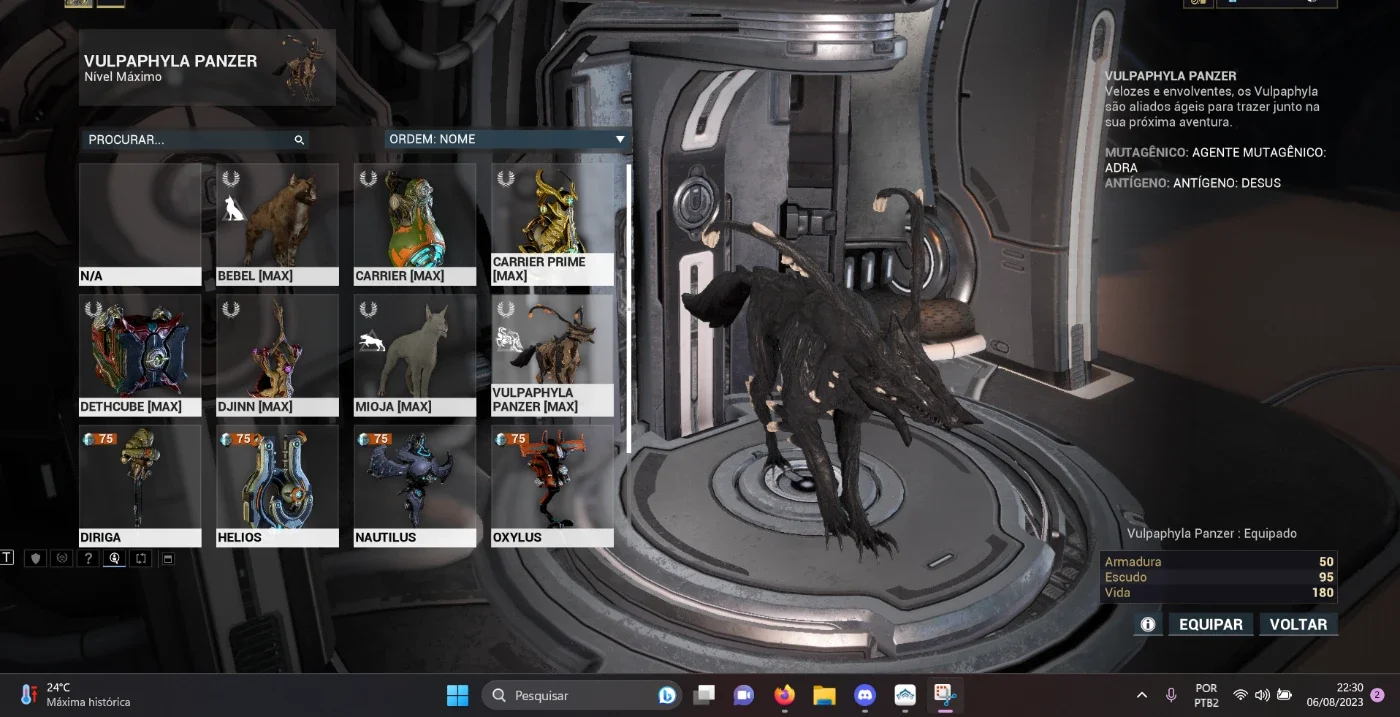Click the Warframe icon in the taskbar
Viewport: 1400px width, 717px height.
(905, 694)
